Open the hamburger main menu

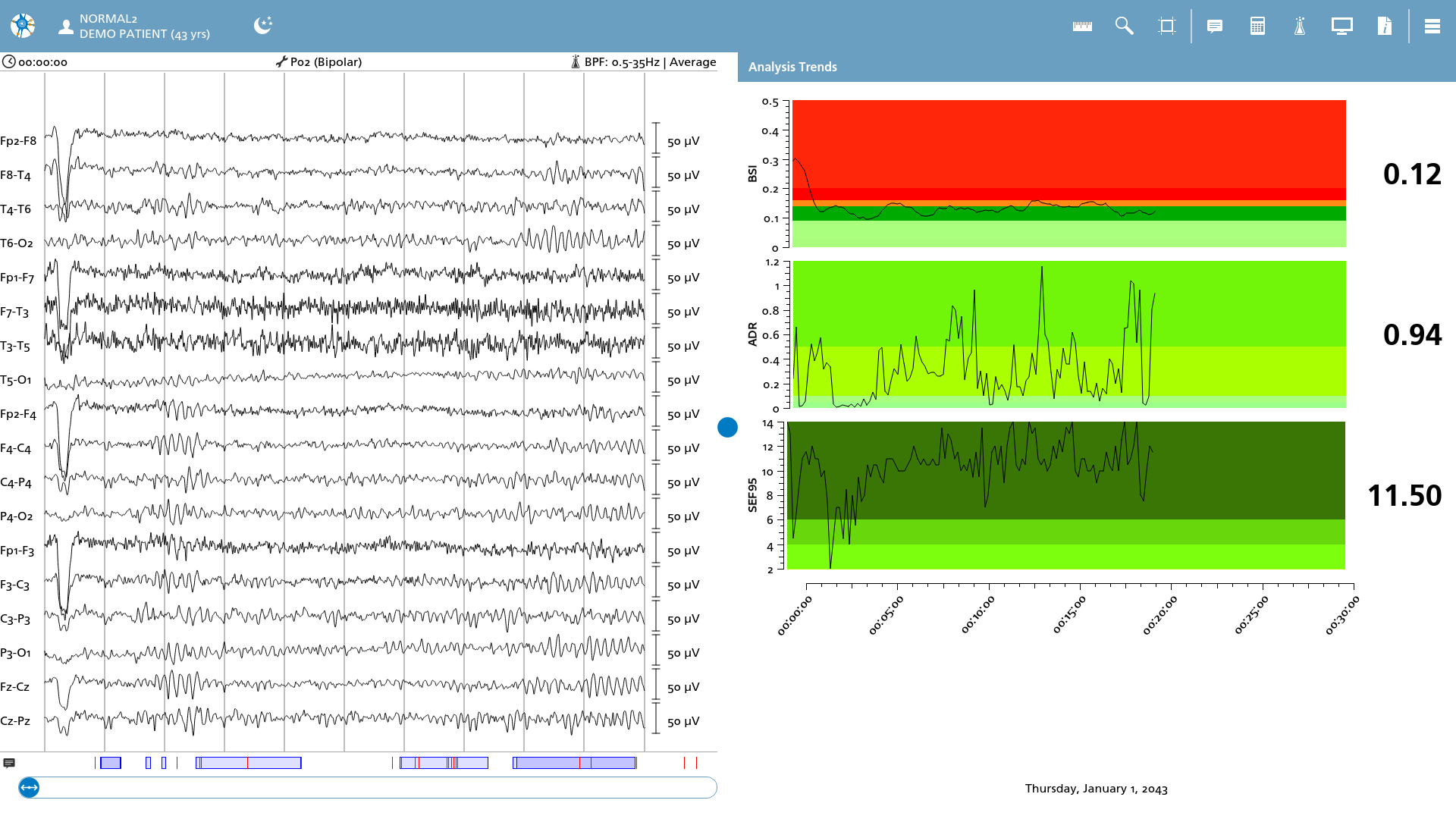[1432, 27]
